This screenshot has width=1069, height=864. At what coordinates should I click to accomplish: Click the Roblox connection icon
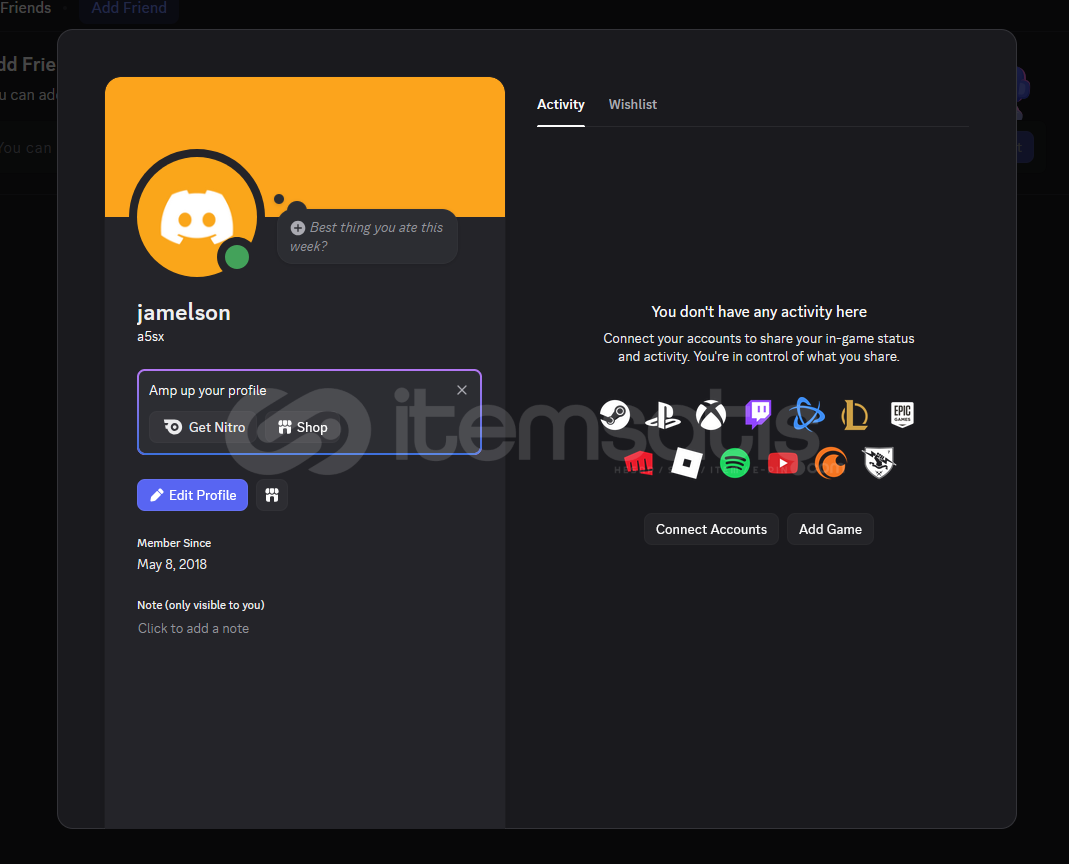687,463
